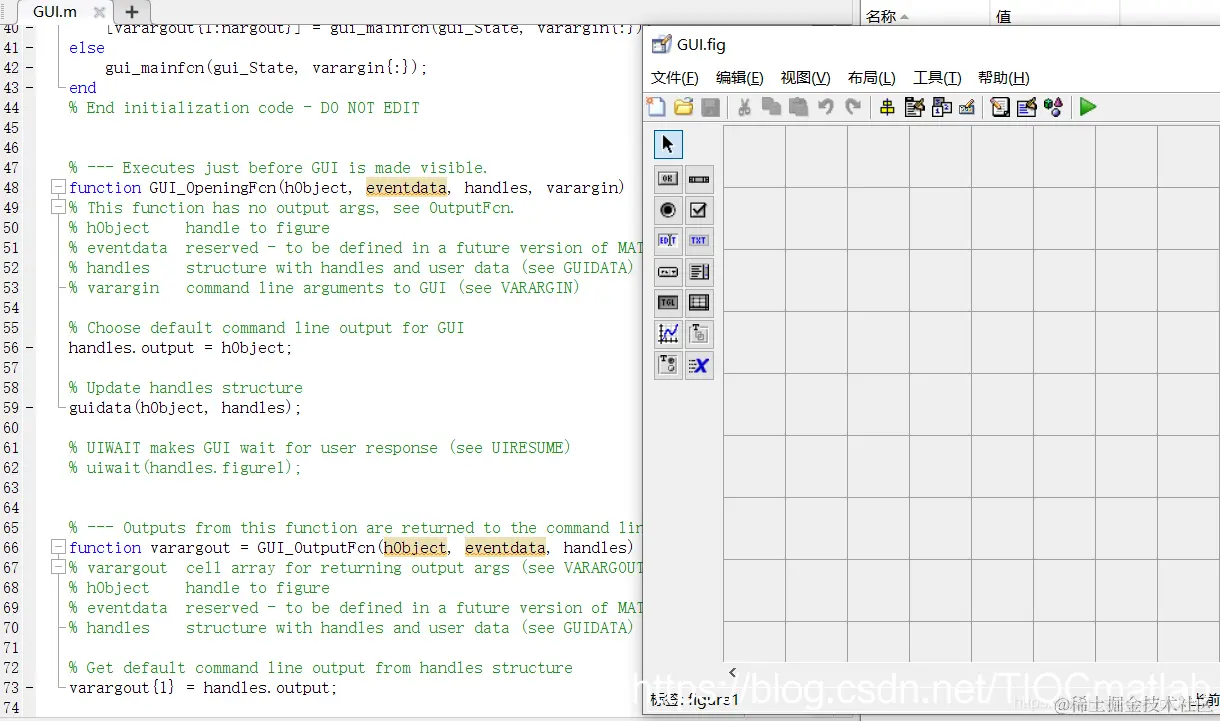This screenshot has width=1220, height=721.
Task: Click the Cut scissors icon
Action: 745,107
